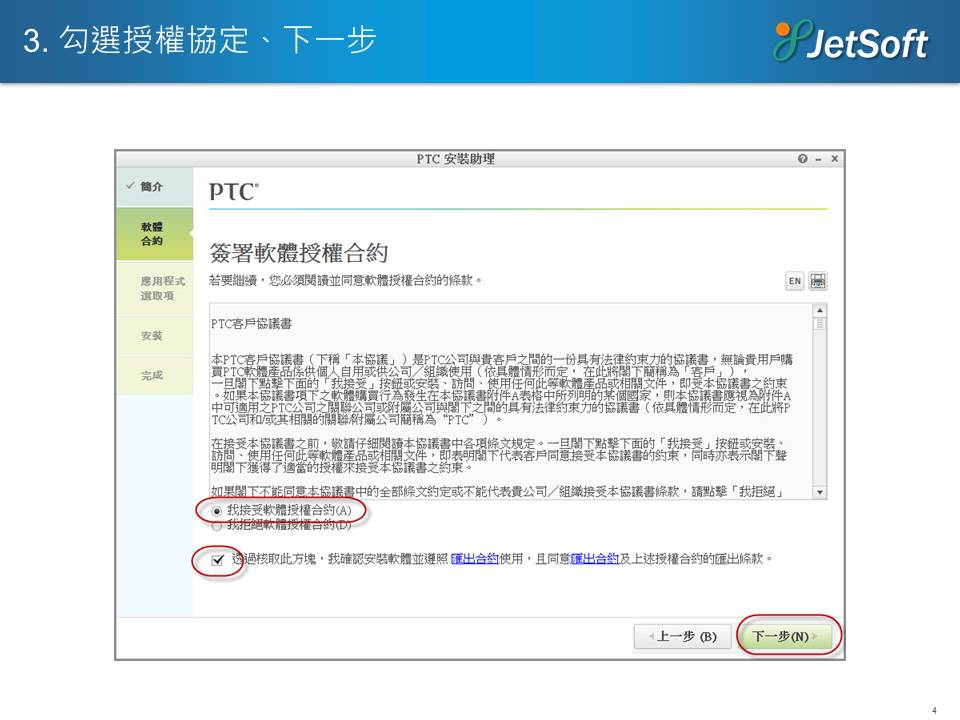Go to 簡介 step in sidebar

[152, 188]
